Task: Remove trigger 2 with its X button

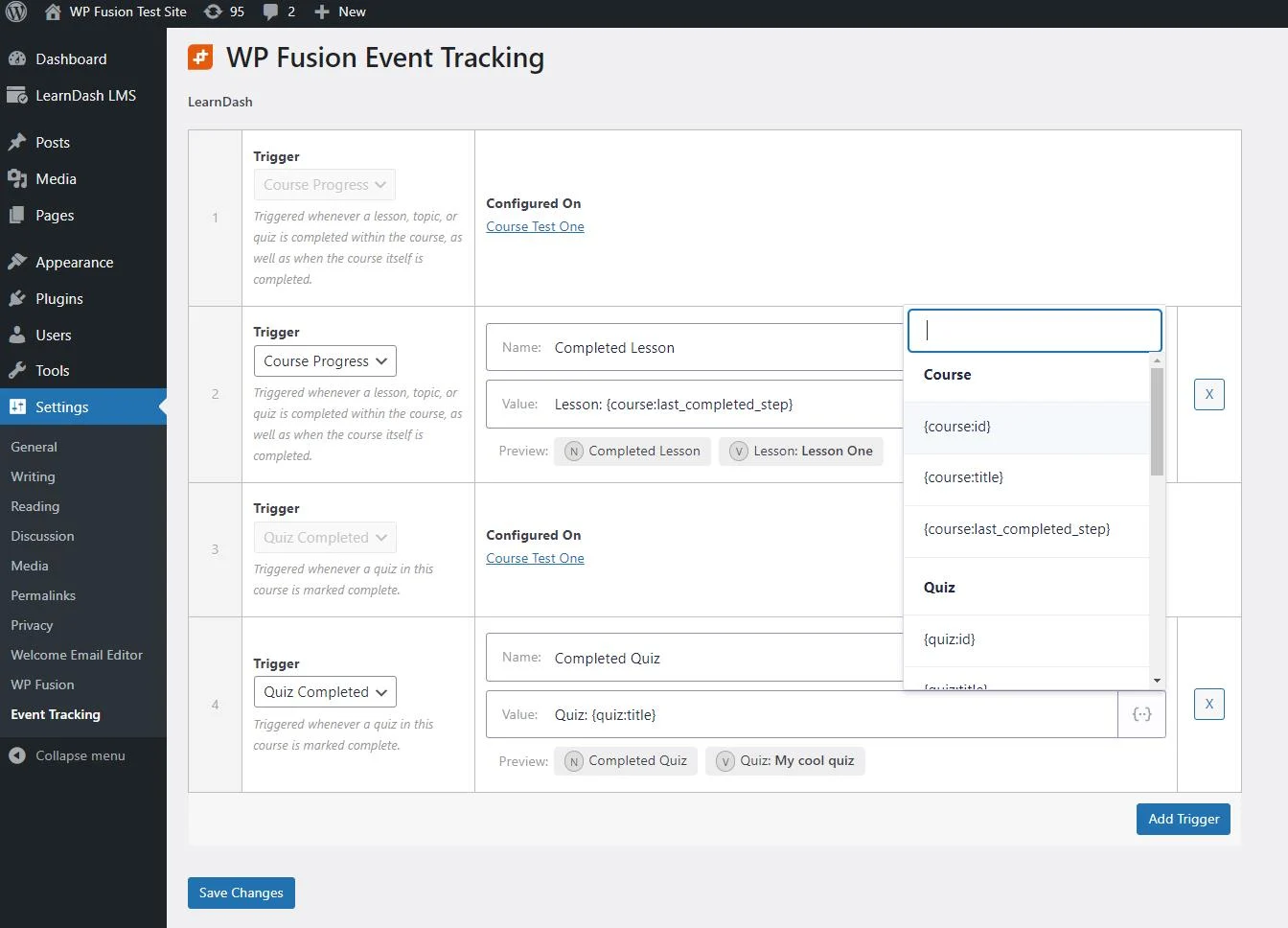Action: [x=1209, y=394]
